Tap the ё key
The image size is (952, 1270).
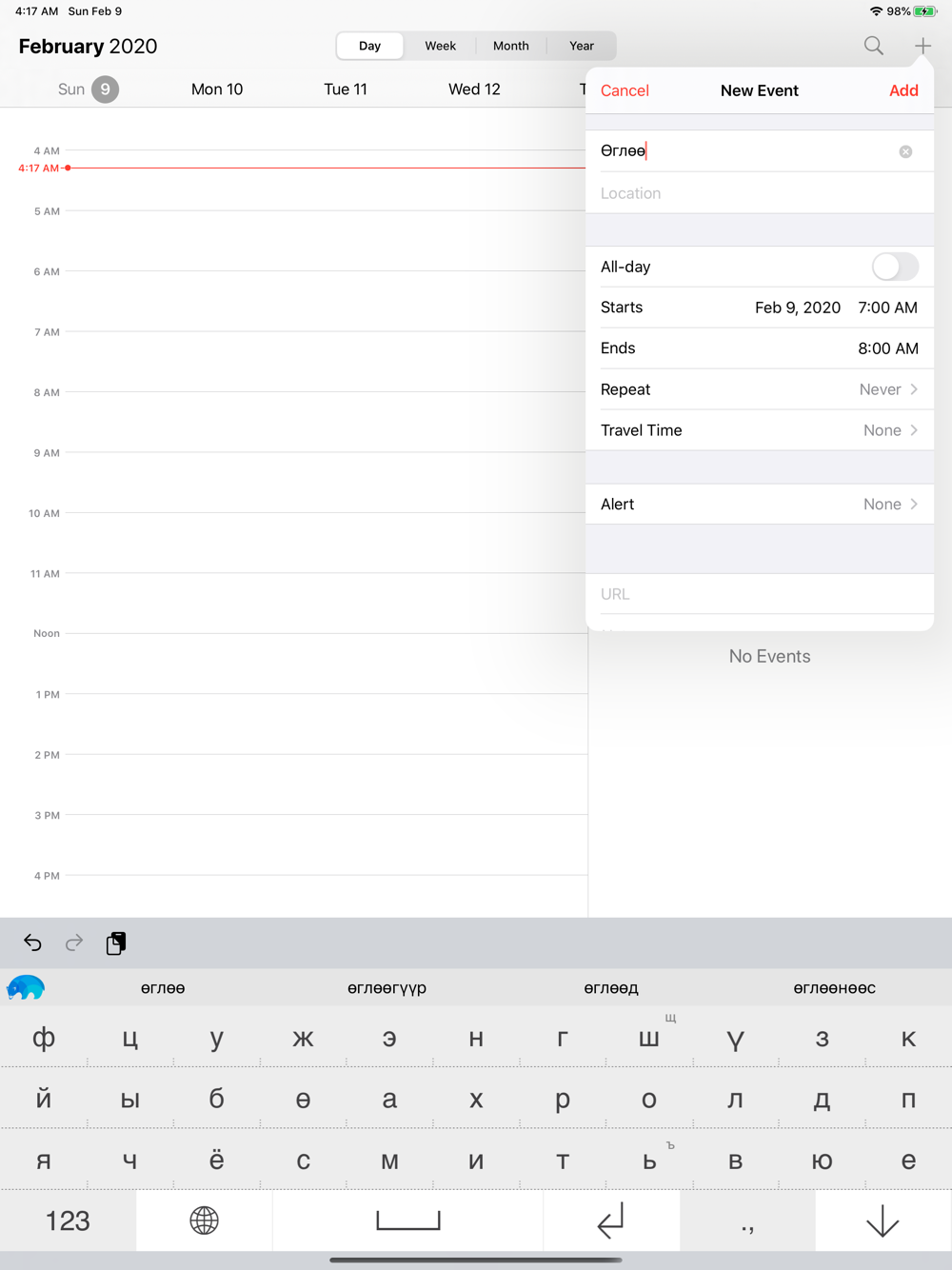(x=217, y=1161)
